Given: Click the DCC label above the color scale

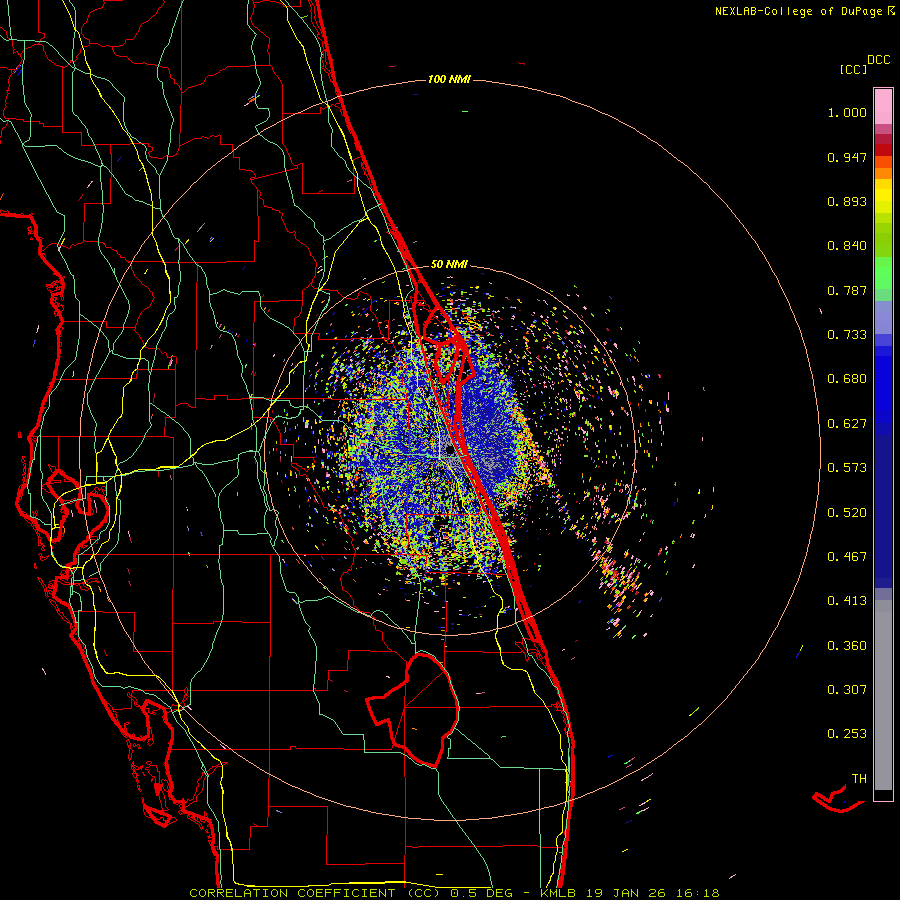Looking at the screenshot, I should pos(879,60).
